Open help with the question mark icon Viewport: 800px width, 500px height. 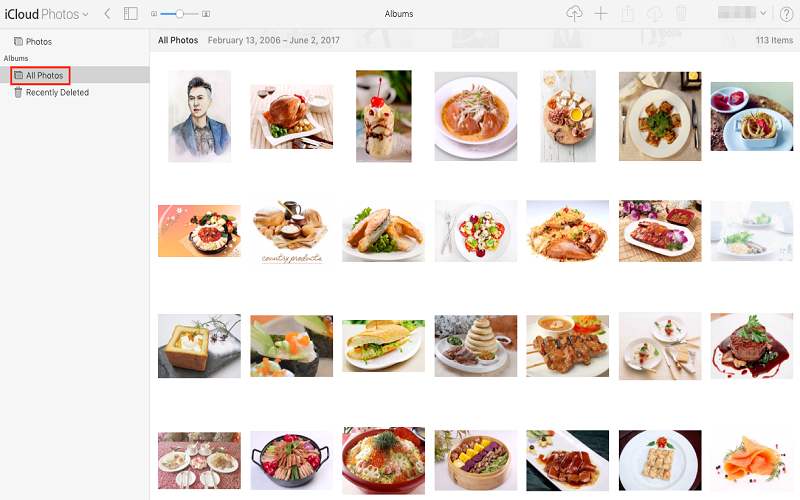coord(786,14)
